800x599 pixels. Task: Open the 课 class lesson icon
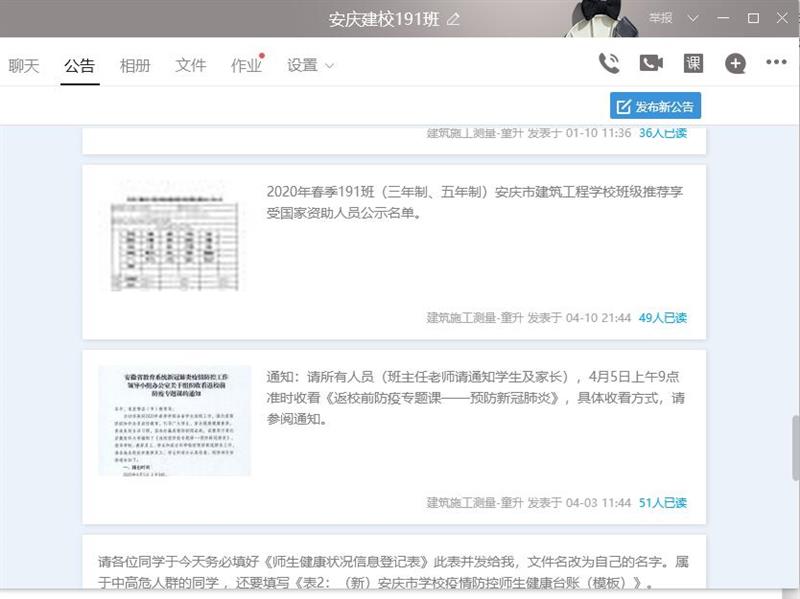(x=693, y=63)
